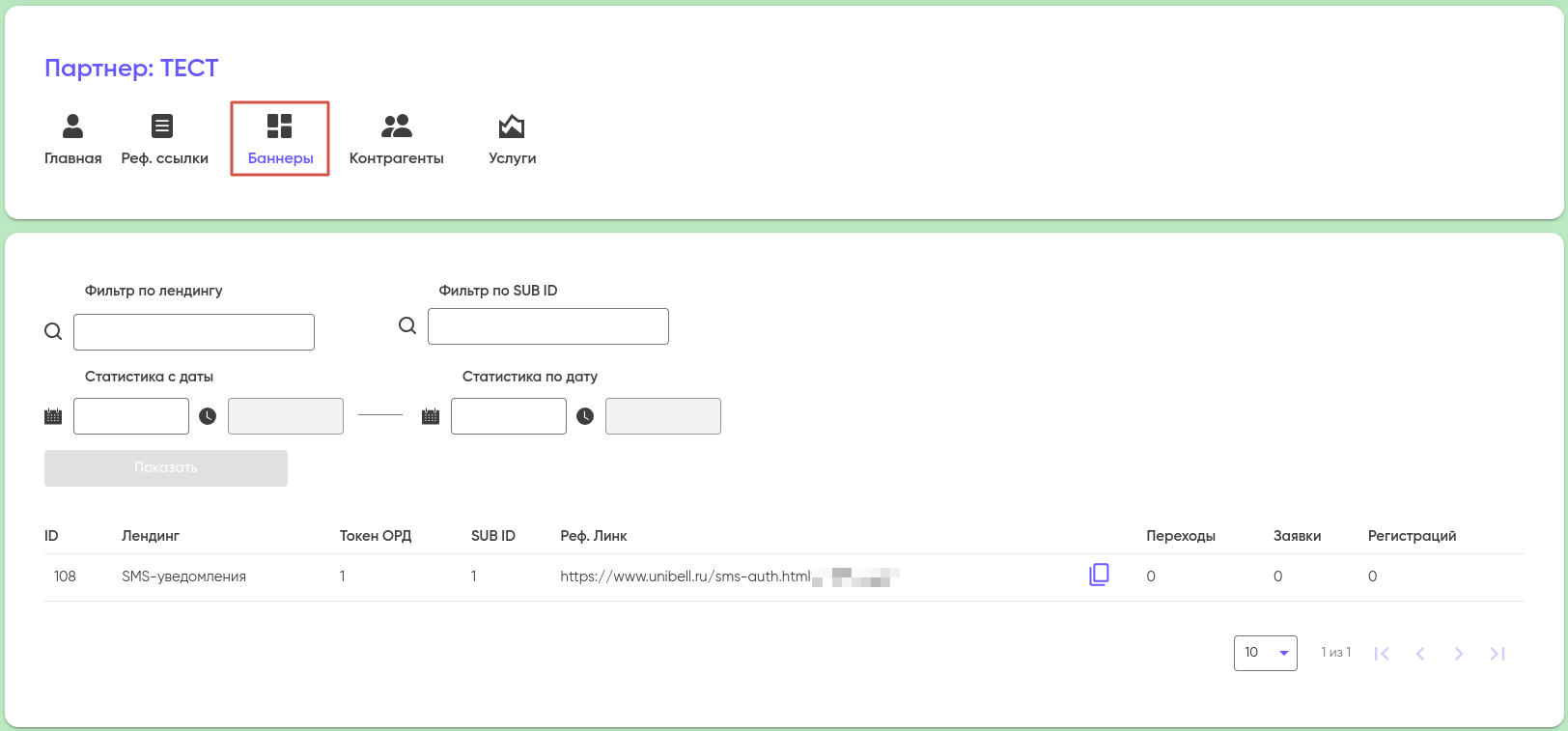Go to the next page arrow
The image size is (1568, 731).
pyautogui.click(x=1458, y=654)
